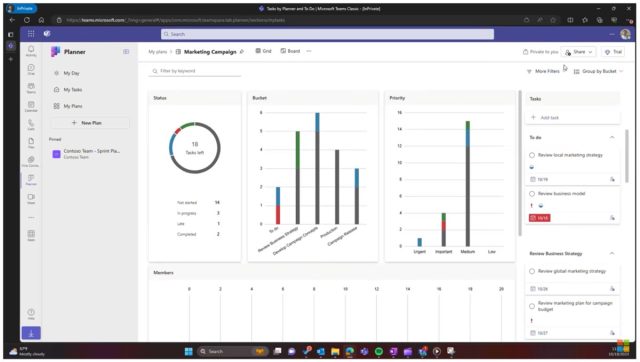
Task: Collapse the Review Business Strategy bucket
Action: coord(612,253)
